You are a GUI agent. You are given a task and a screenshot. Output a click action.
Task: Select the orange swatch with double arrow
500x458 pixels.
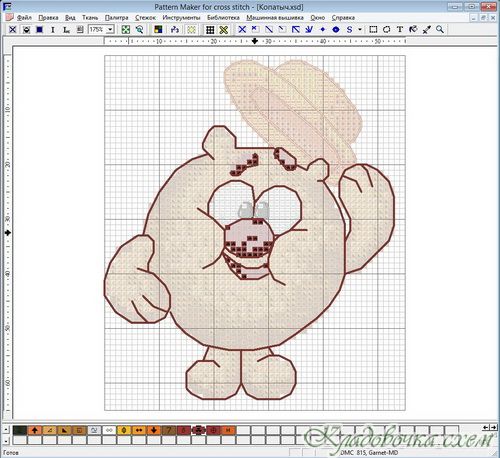(x=139, y=430)
